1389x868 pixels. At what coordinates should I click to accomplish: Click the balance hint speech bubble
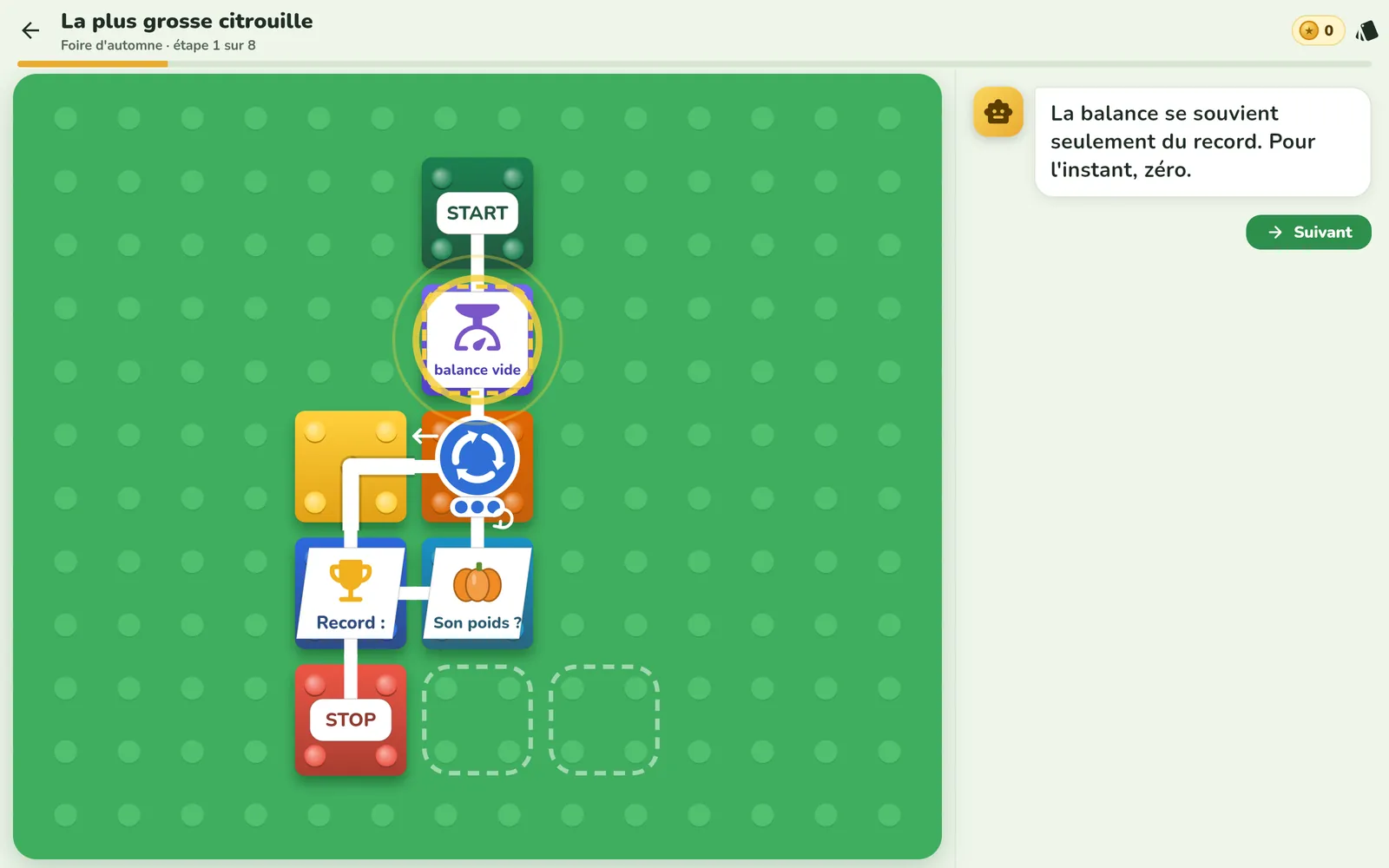coord(1202,141)
